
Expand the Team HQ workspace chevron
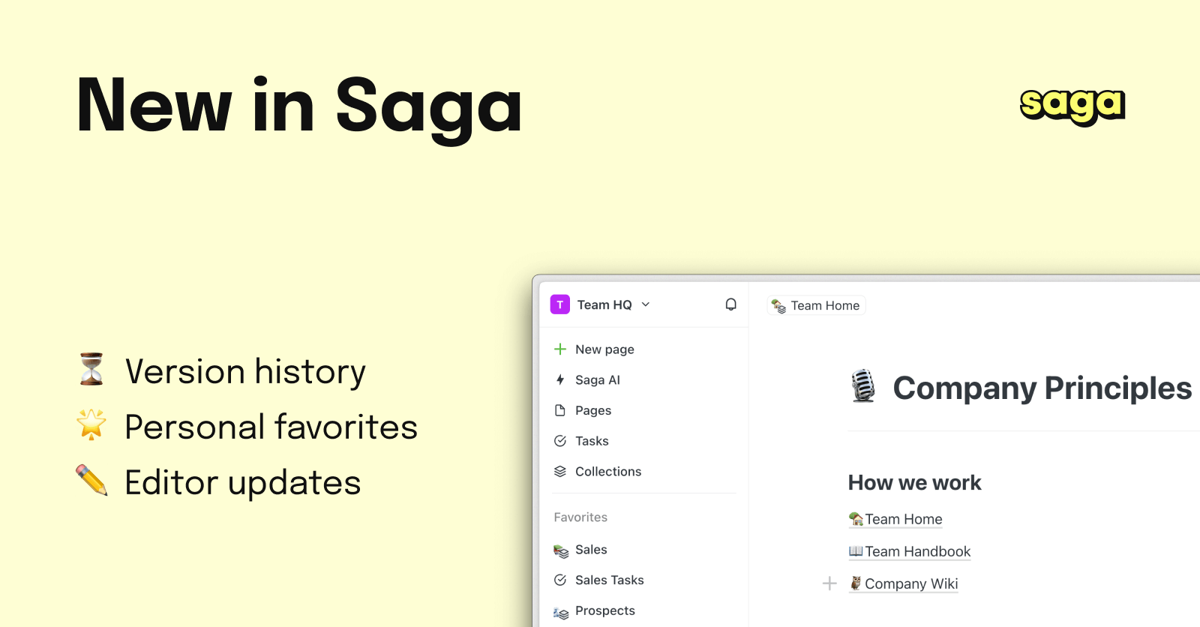(645, 305)
